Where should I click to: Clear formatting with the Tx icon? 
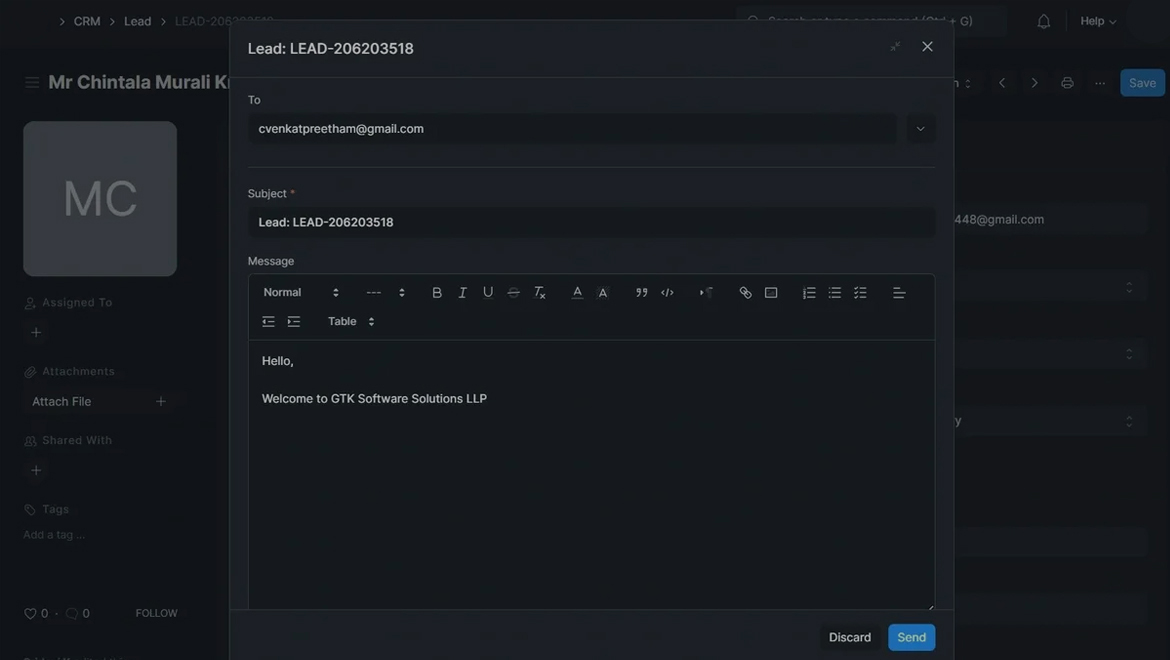coord(540,292)
